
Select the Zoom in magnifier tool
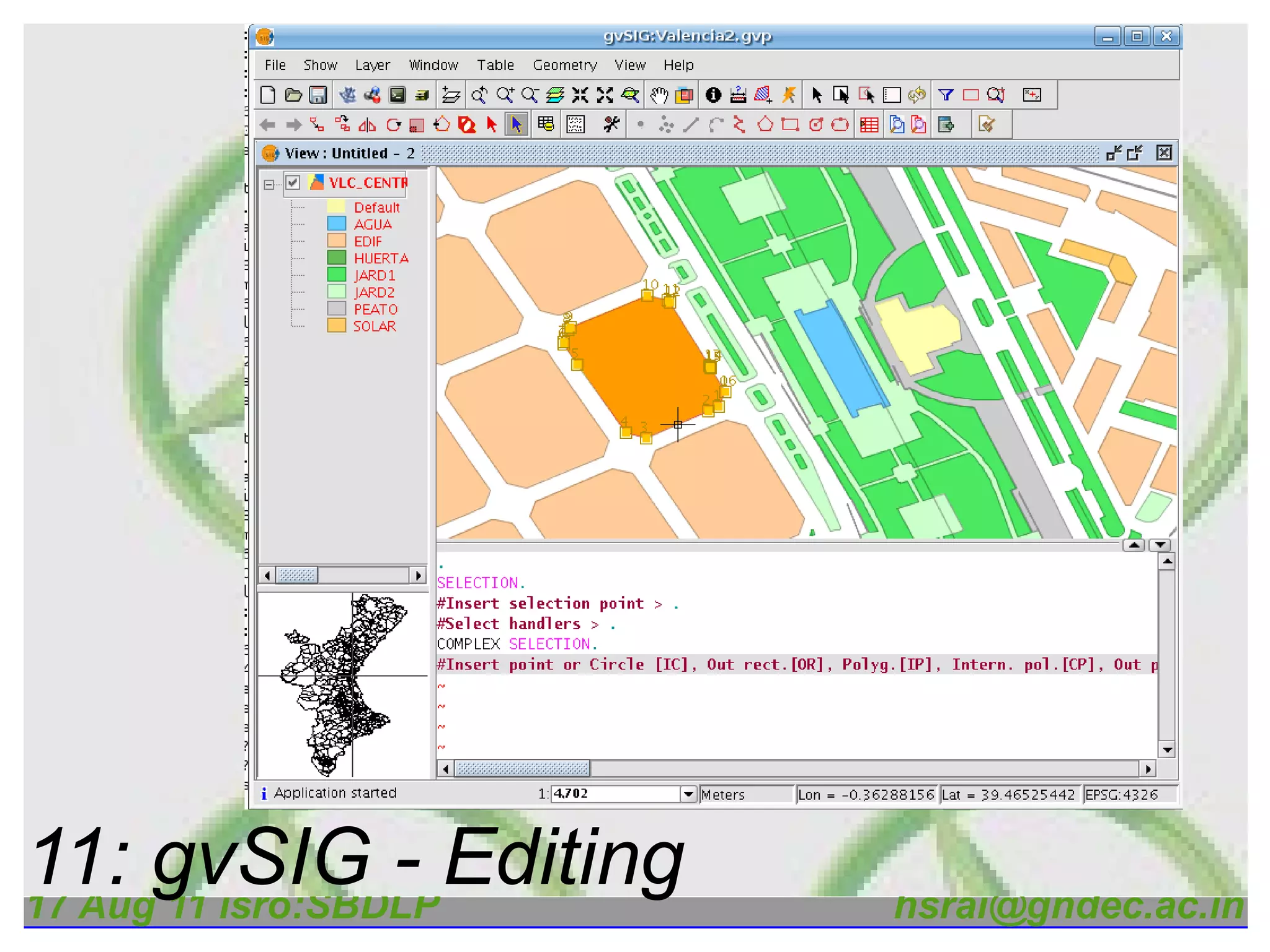(505, 95)
